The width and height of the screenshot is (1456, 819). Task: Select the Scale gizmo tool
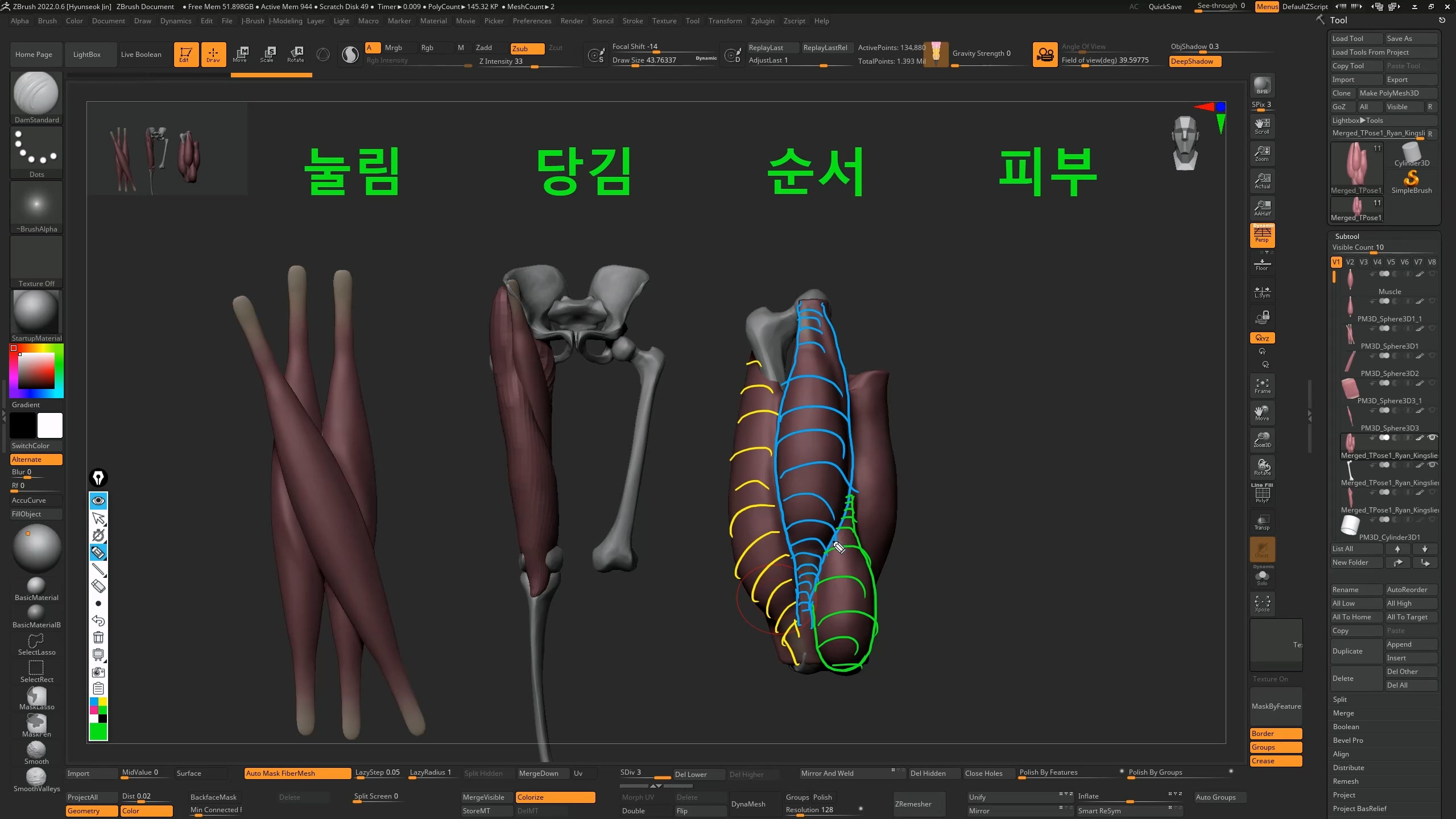click(267, 54)
